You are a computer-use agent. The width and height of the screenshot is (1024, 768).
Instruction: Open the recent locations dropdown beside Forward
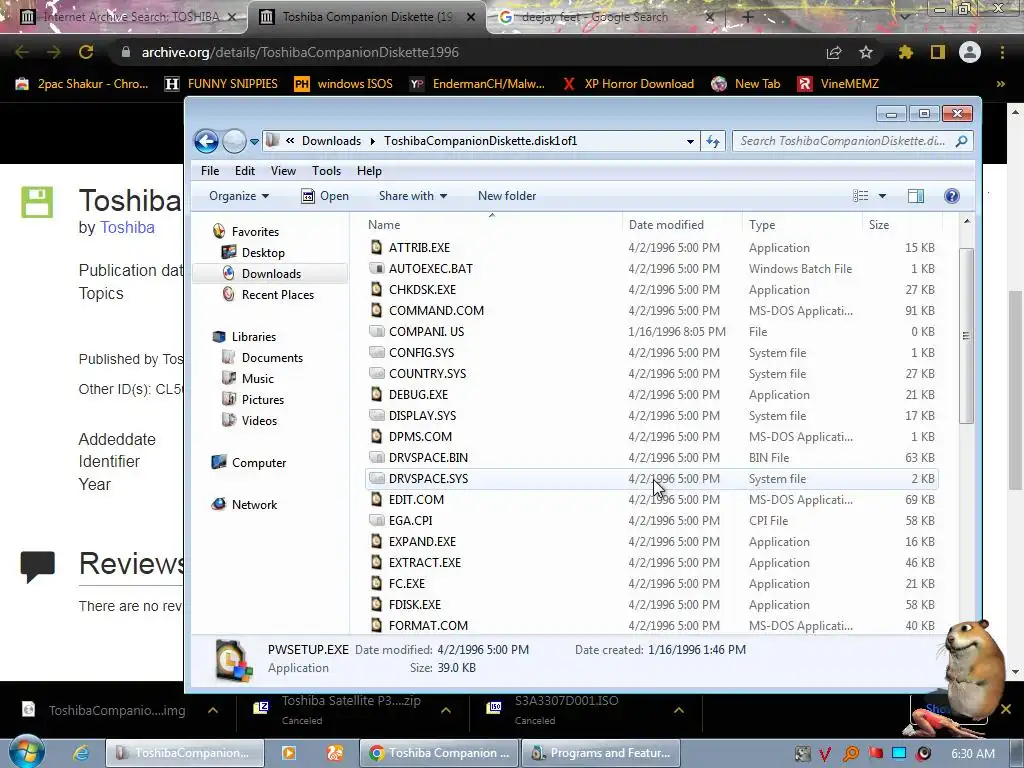coord(254,141)
